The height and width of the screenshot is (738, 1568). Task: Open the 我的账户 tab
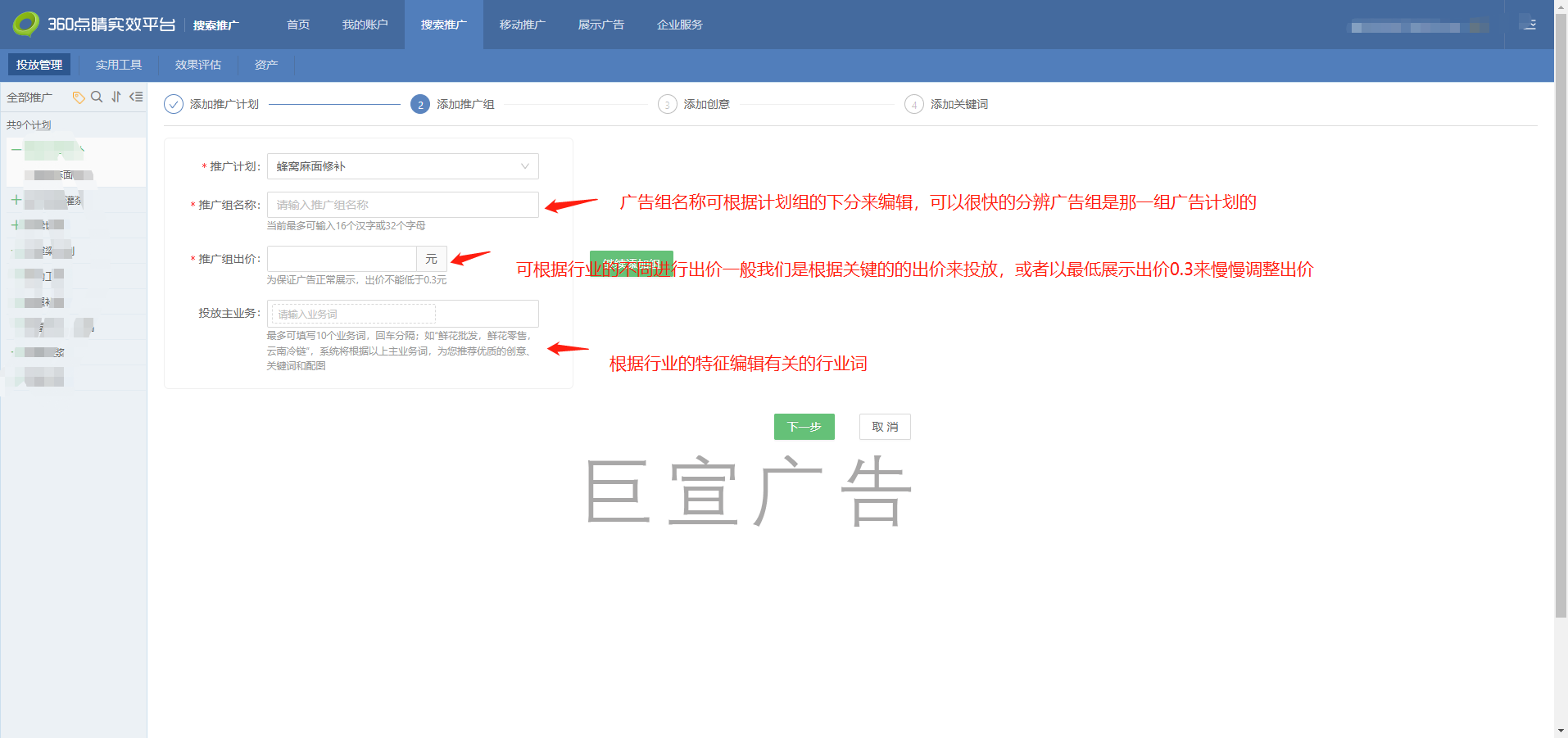pyautogui.click(x=365, y=25)
